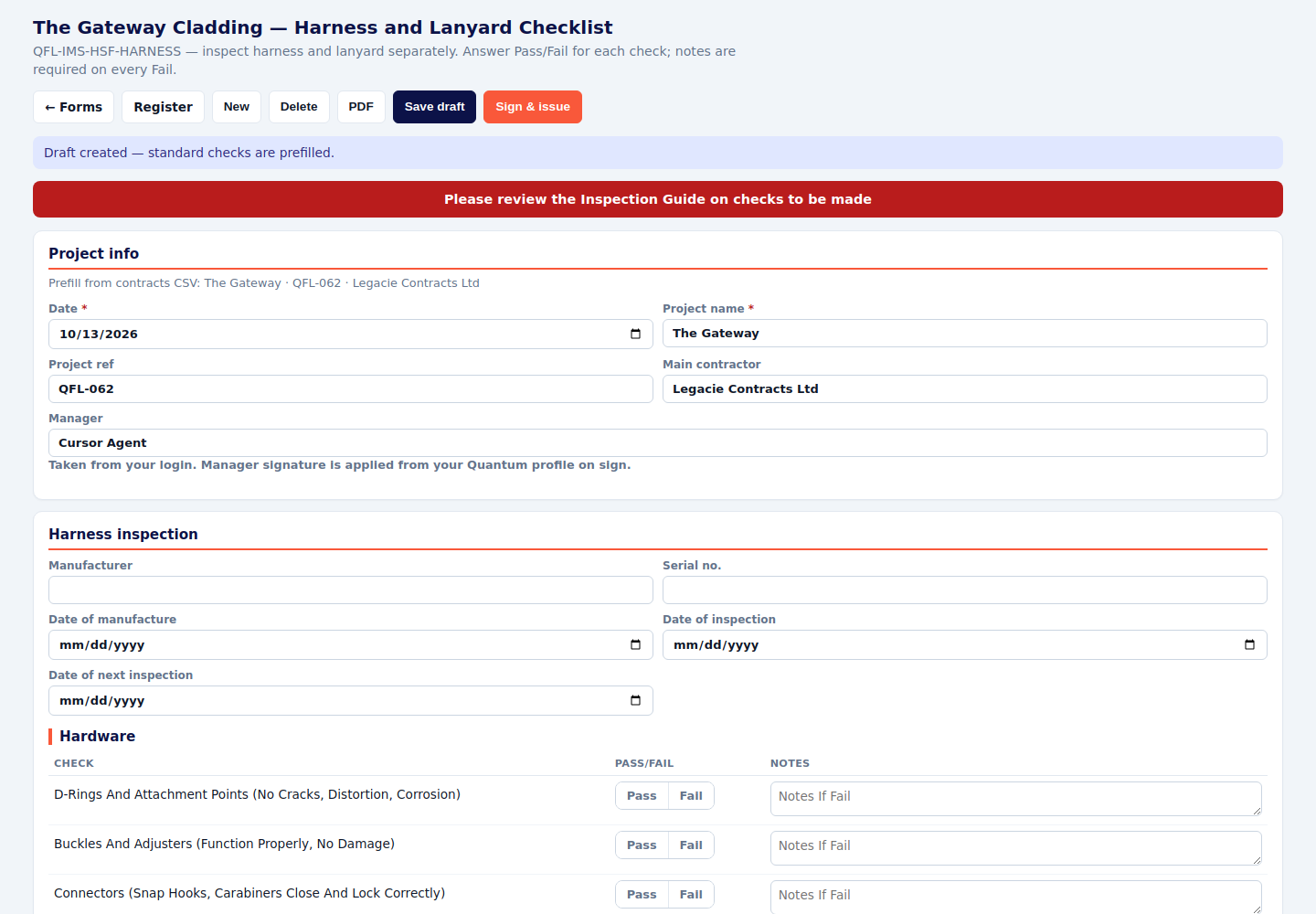Open calendar picker icon in Date field
The image size is (1316, 914).
635,334
